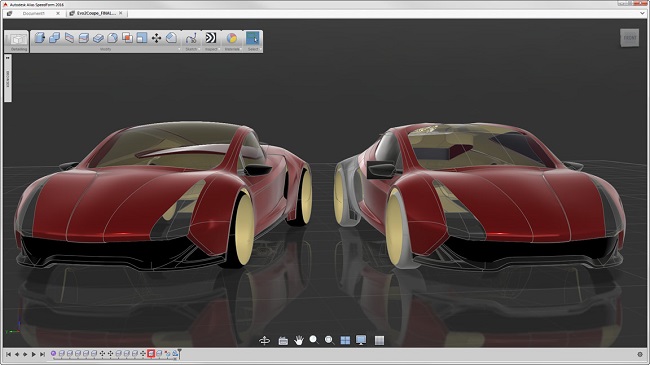Activate the Orbit navigation tool
Viewport: 650px width, 365px height.
(264, 341)
